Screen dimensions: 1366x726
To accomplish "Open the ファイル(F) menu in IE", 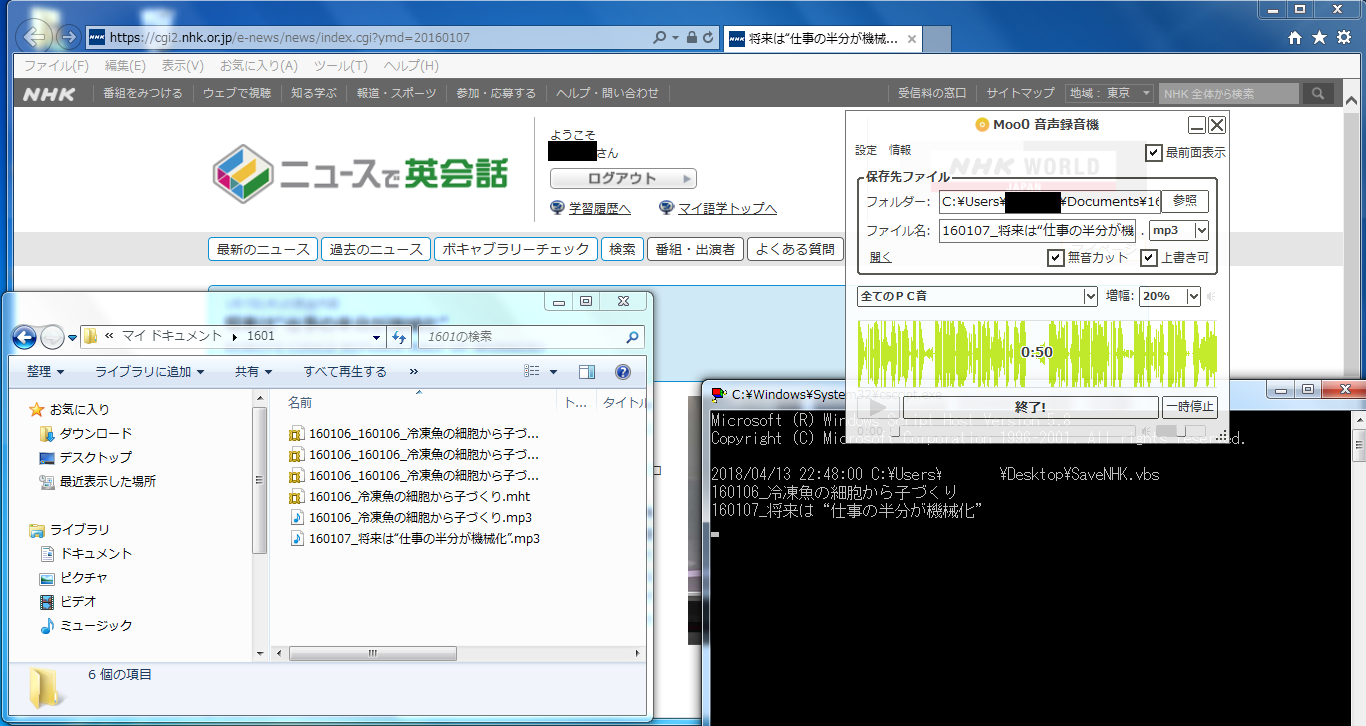I will (x=56, y=65).
